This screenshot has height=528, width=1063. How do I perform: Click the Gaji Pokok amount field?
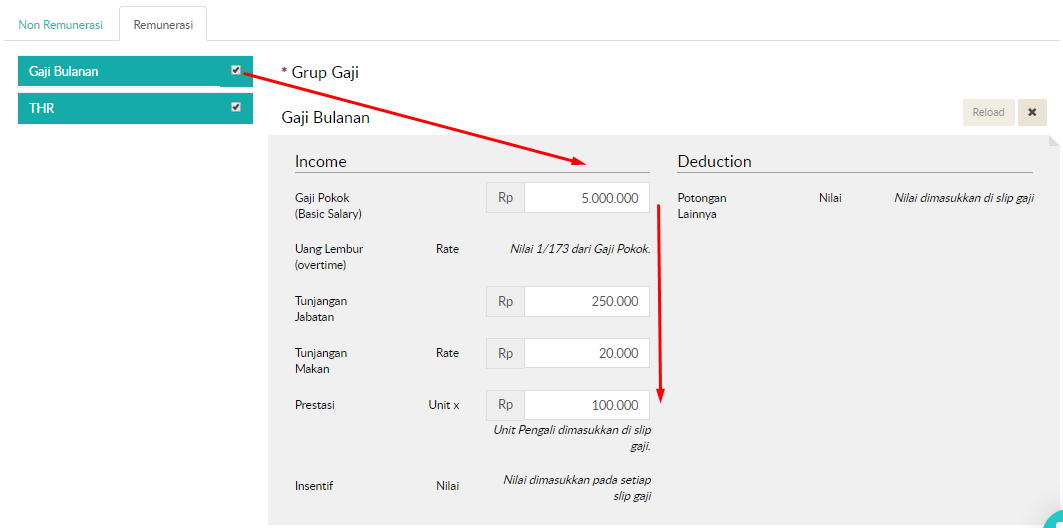click(586, 198)
